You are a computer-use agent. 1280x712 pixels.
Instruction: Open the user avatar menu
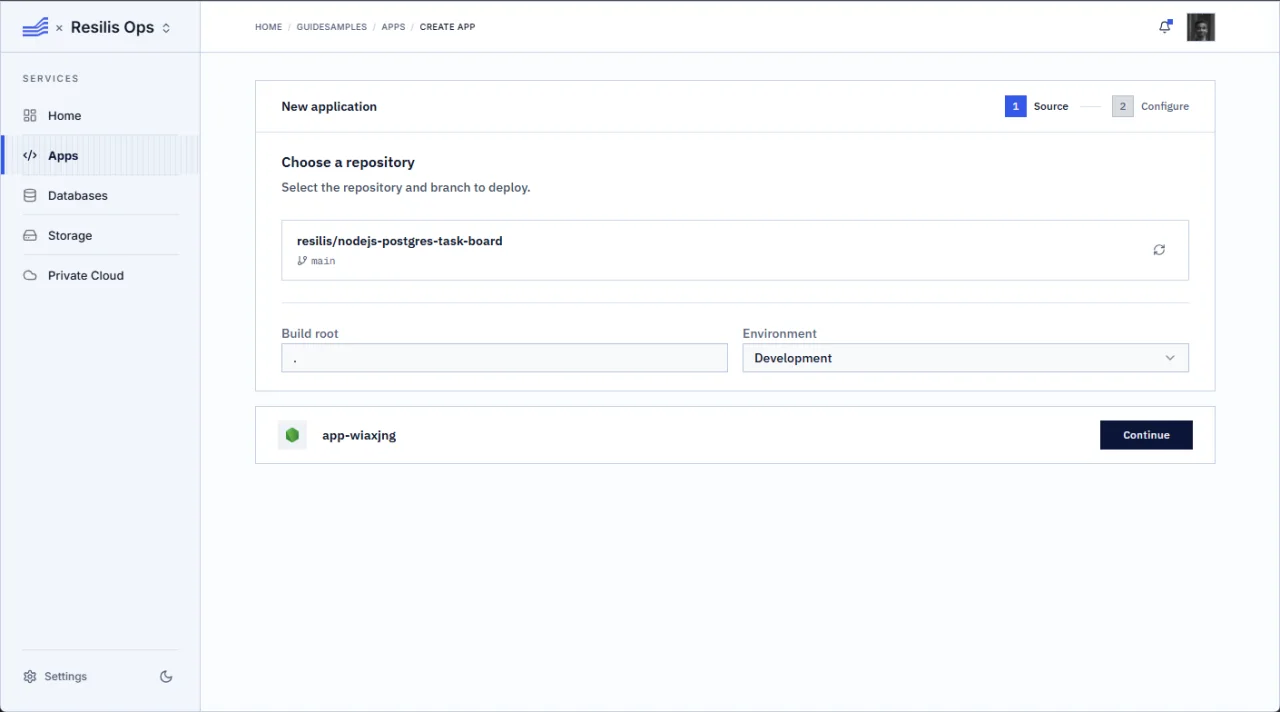tap(1201, 27)
